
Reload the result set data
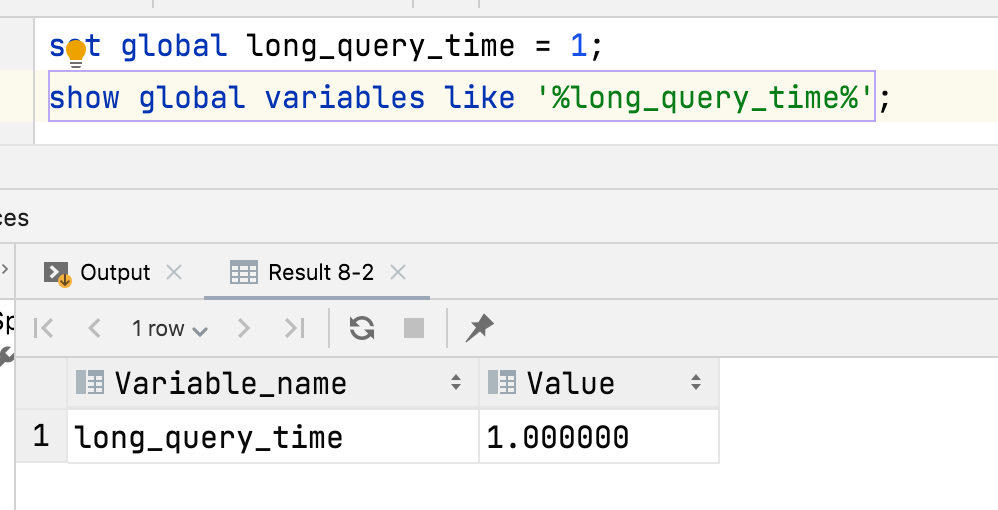pyautogui.click(x=362, y=329)
